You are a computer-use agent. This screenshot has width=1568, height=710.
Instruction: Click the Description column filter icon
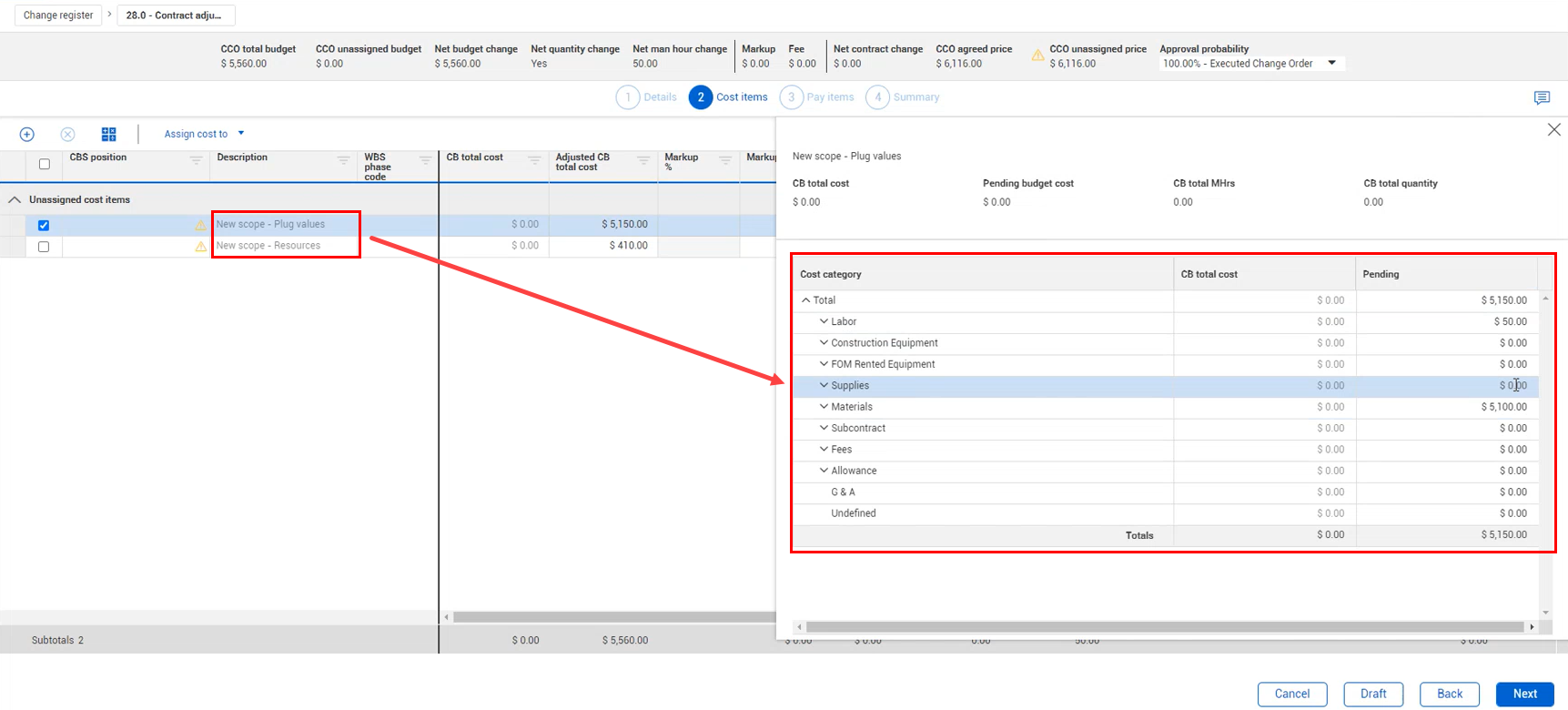[x=343, y=160]
